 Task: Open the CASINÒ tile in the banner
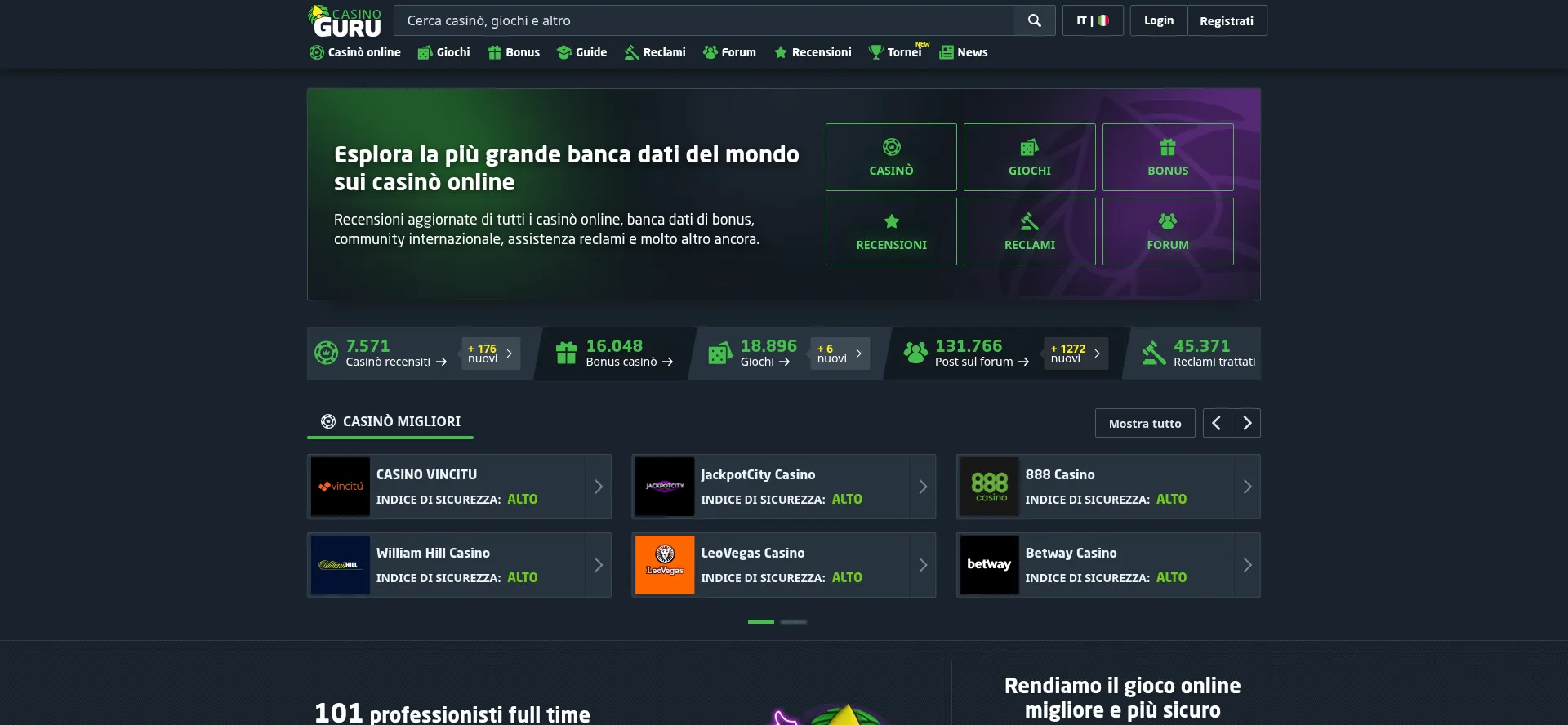click(x=891, y=157)
